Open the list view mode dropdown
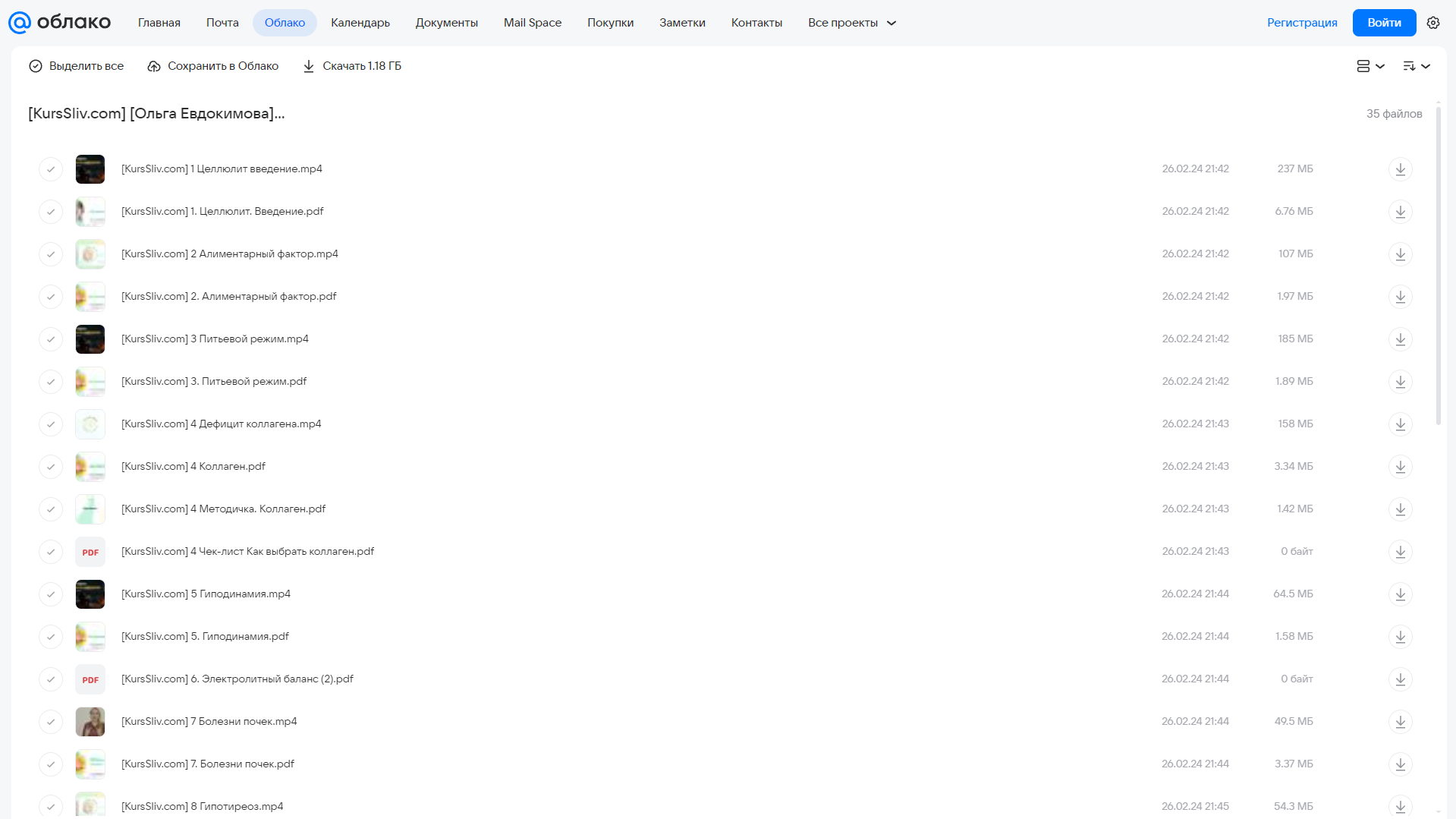Image resolution: width=1456 pixels, height=819 pixels. pos(1370,66)
